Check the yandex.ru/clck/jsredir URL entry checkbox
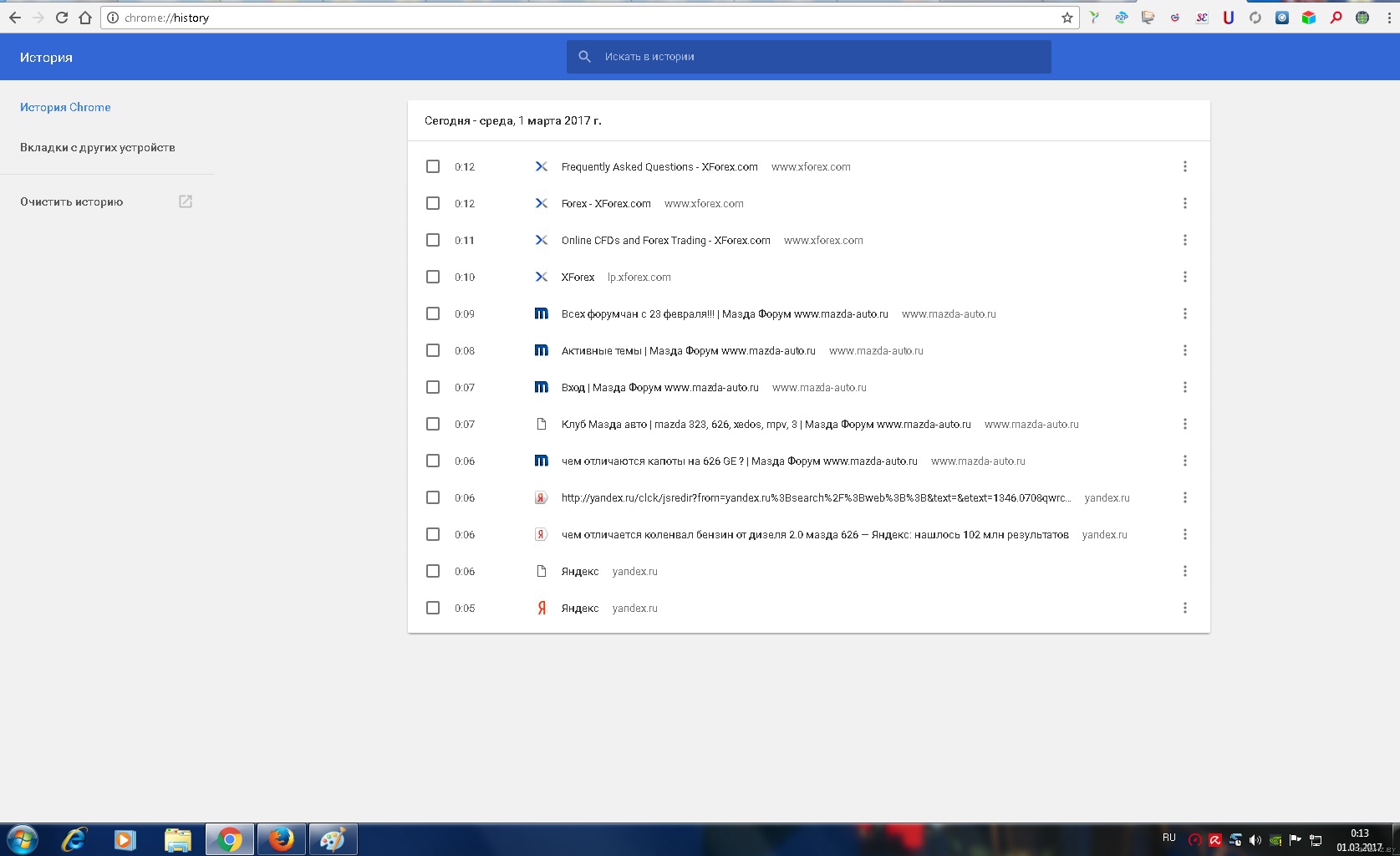The image size is (1400, 856). pyautogui.click(x=433, y=497)
